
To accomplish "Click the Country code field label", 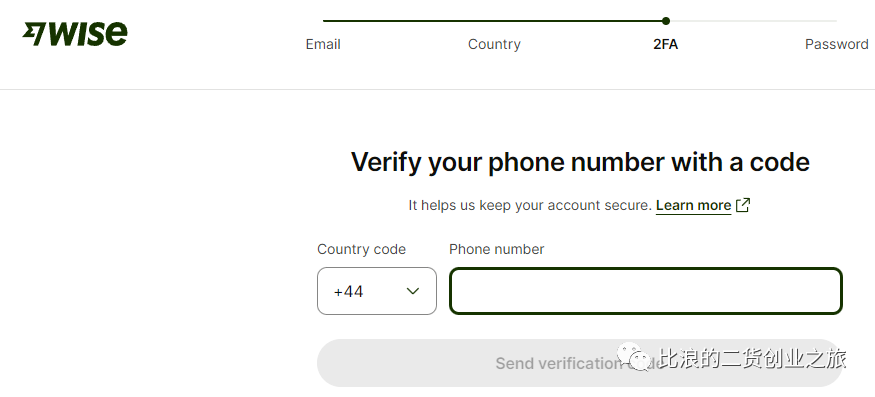I will (x=361, y=249).
